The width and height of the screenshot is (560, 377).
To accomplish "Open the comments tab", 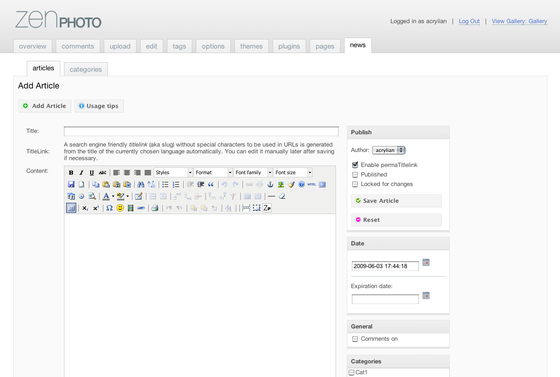I will 78,46.
